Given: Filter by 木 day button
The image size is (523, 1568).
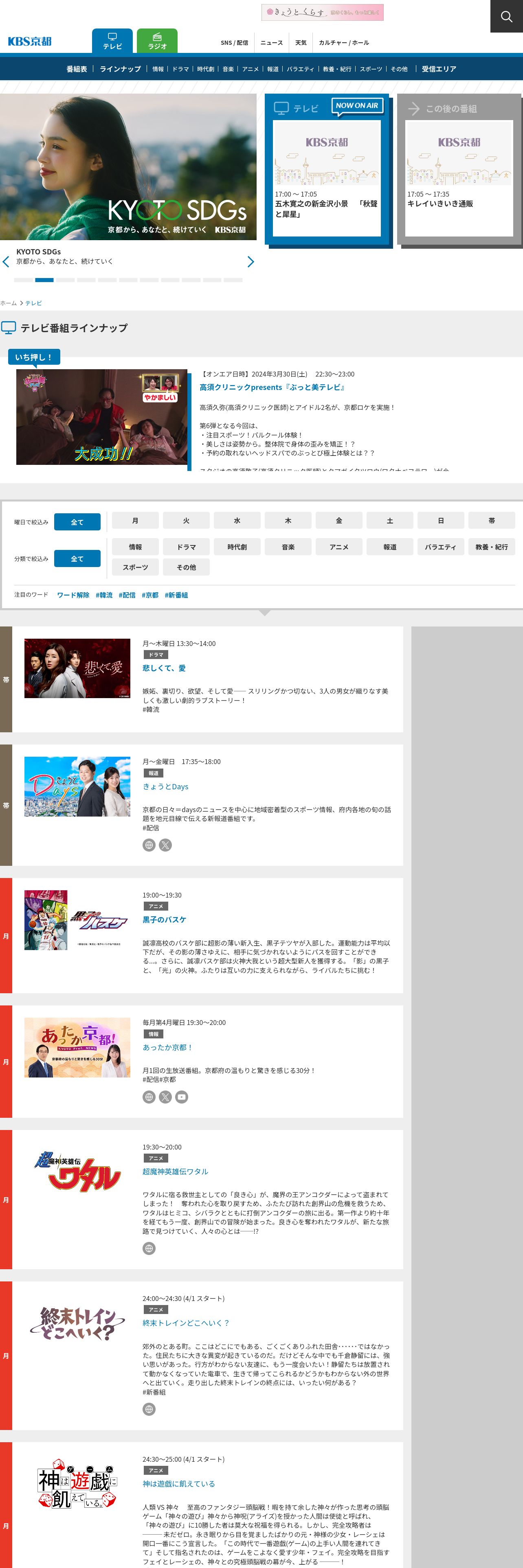Looking at the screenshot, I should tap(288, 521).
